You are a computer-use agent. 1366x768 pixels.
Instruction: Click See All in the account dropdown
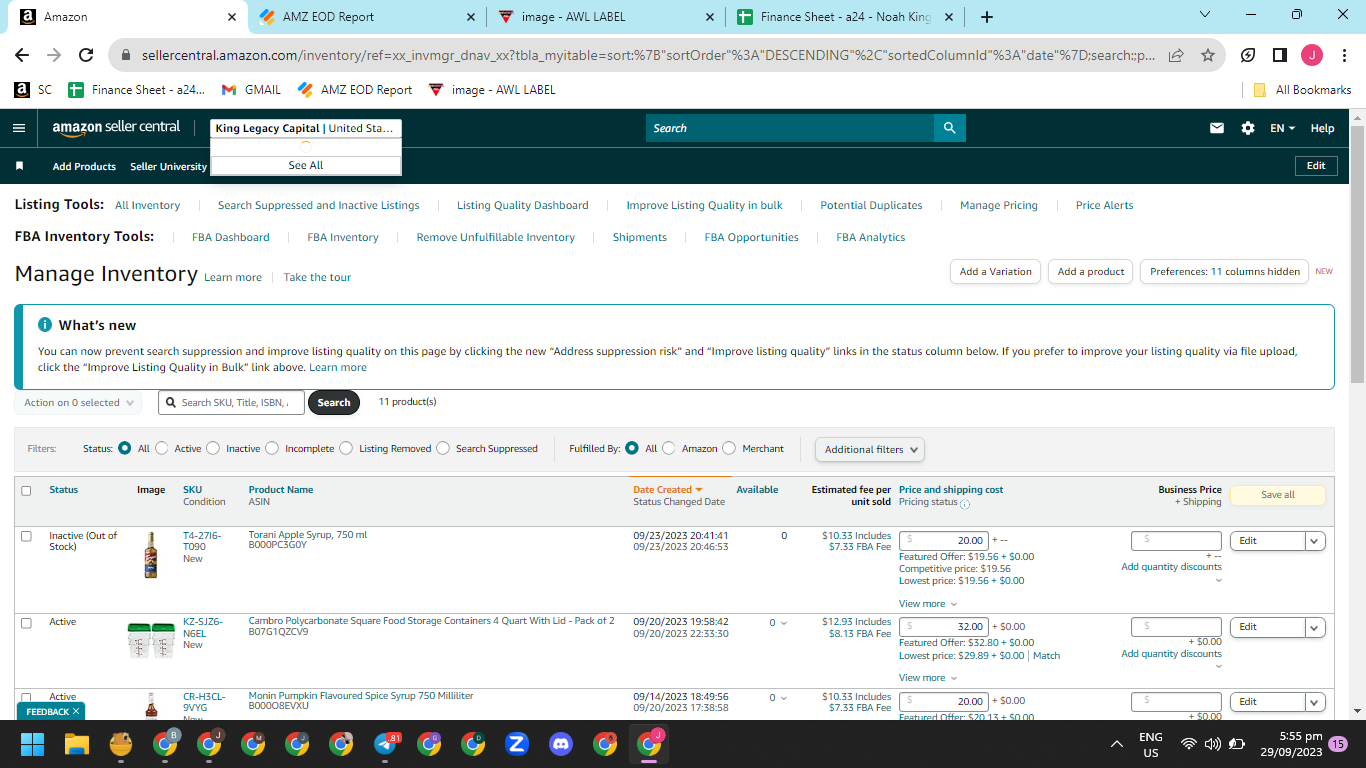(x=306, y=165)
